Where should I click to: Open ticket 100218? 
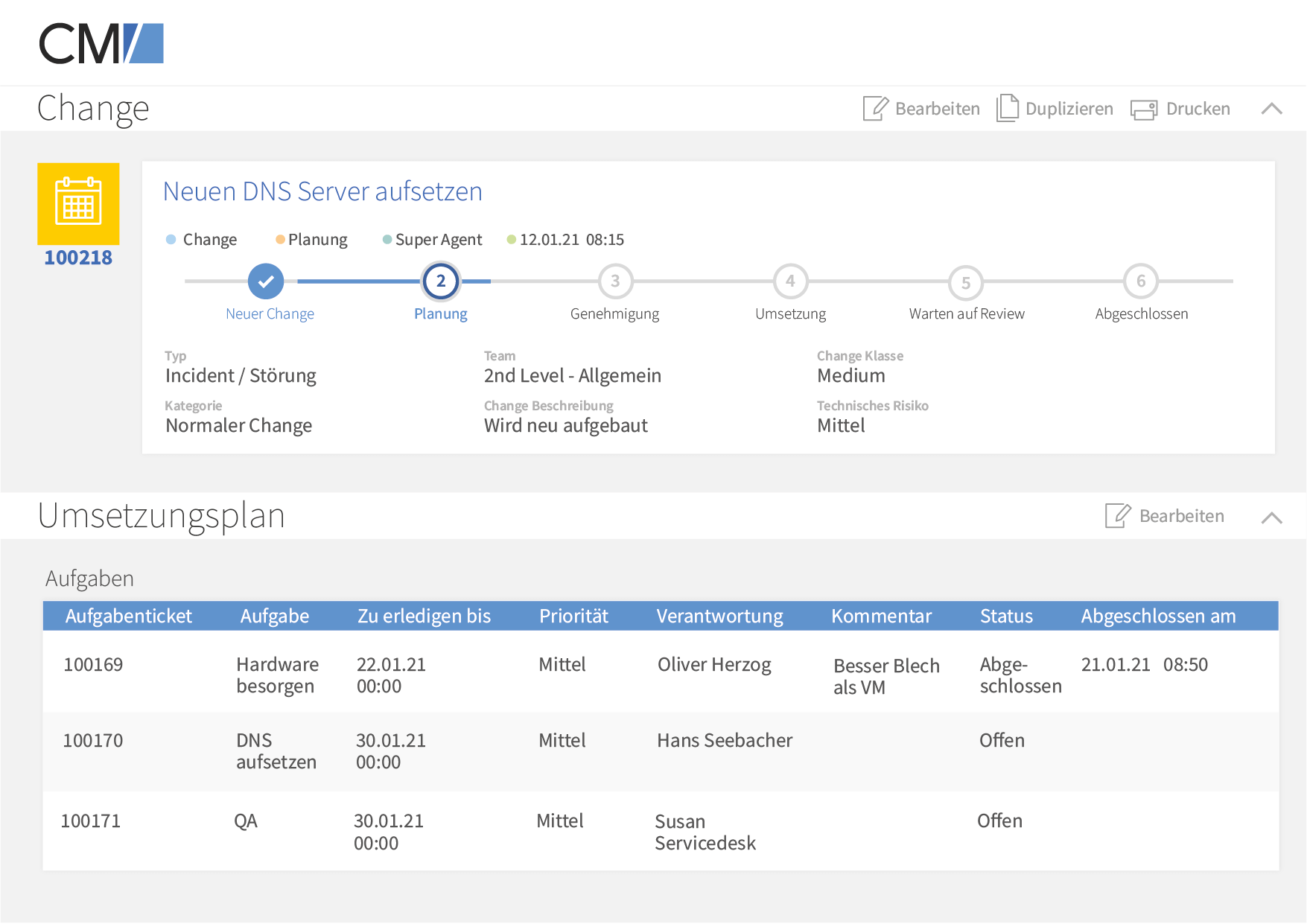tap(78, 258)
